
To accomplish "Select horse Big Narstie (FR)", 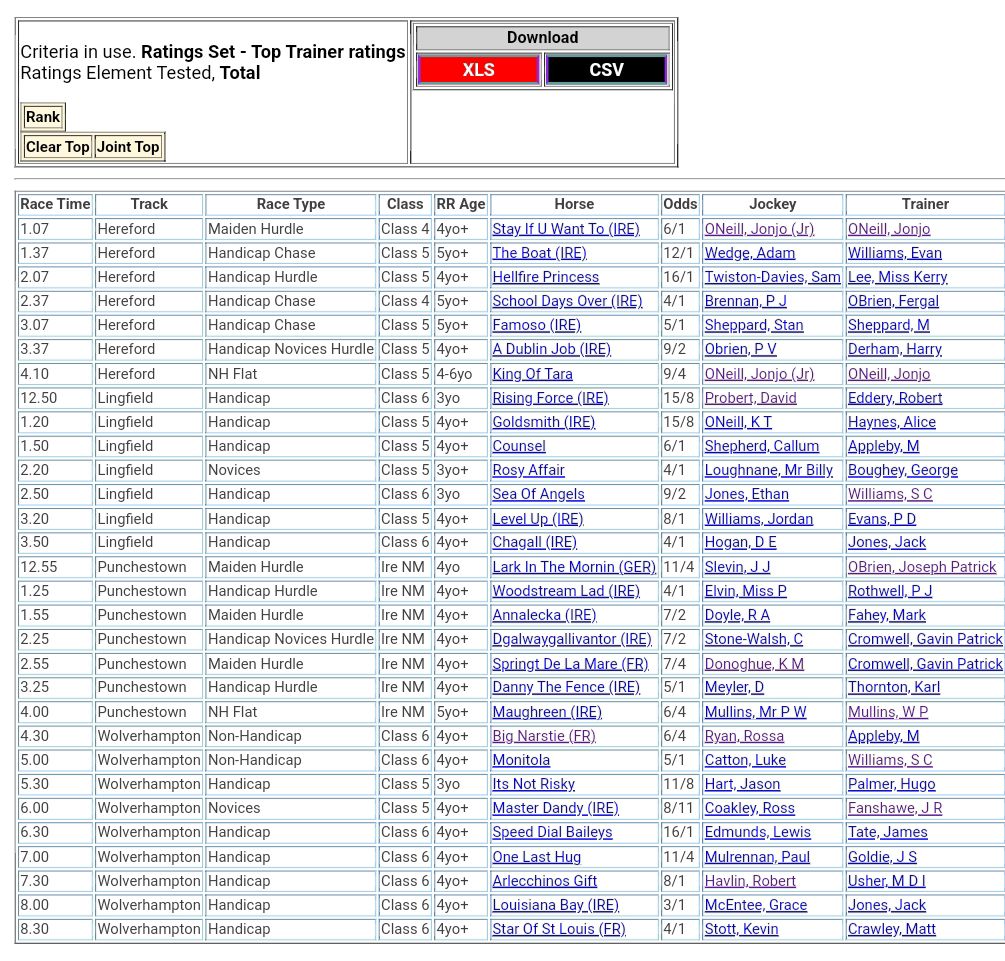I will (x=543, y=736).
